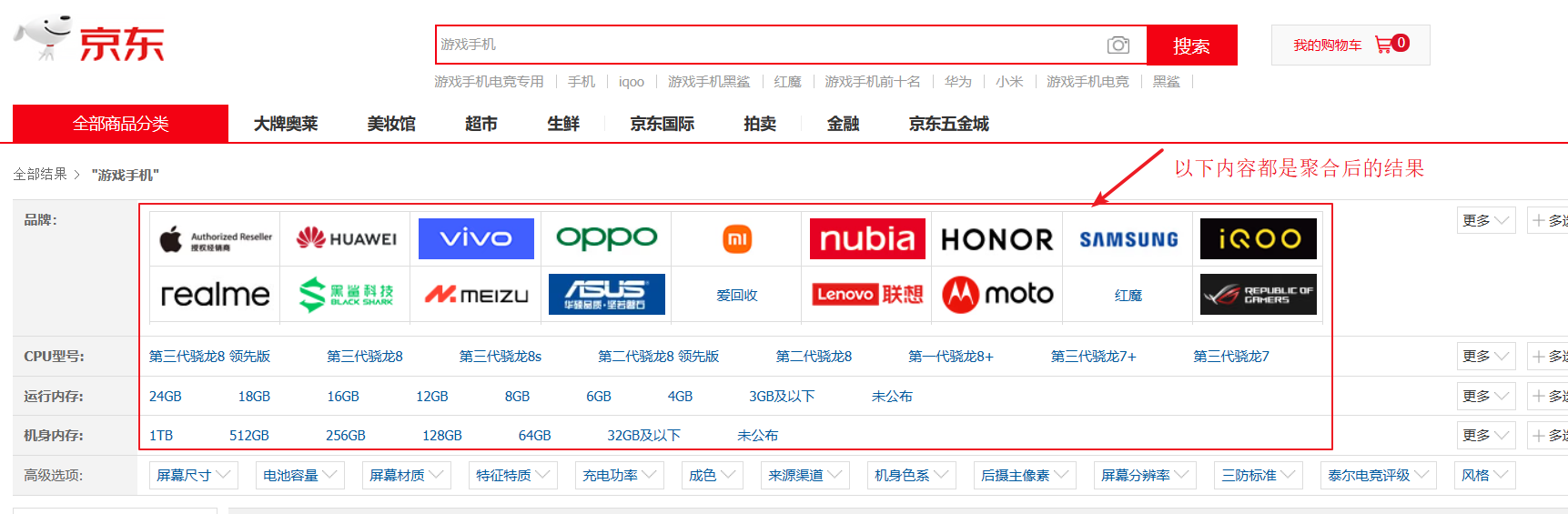Select the MEIZU brand logo
The height and width of the screenshot is (514, 1568).
point(476,295)
